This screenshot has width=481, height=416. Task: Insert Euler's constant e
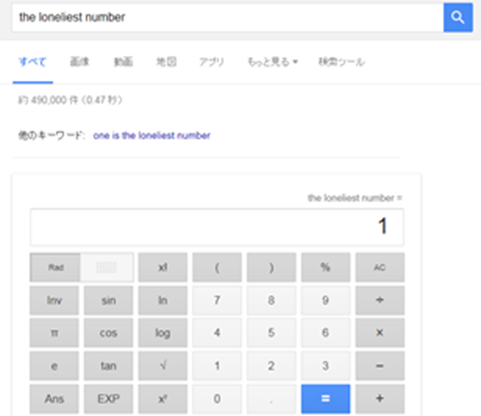(54, 366)
